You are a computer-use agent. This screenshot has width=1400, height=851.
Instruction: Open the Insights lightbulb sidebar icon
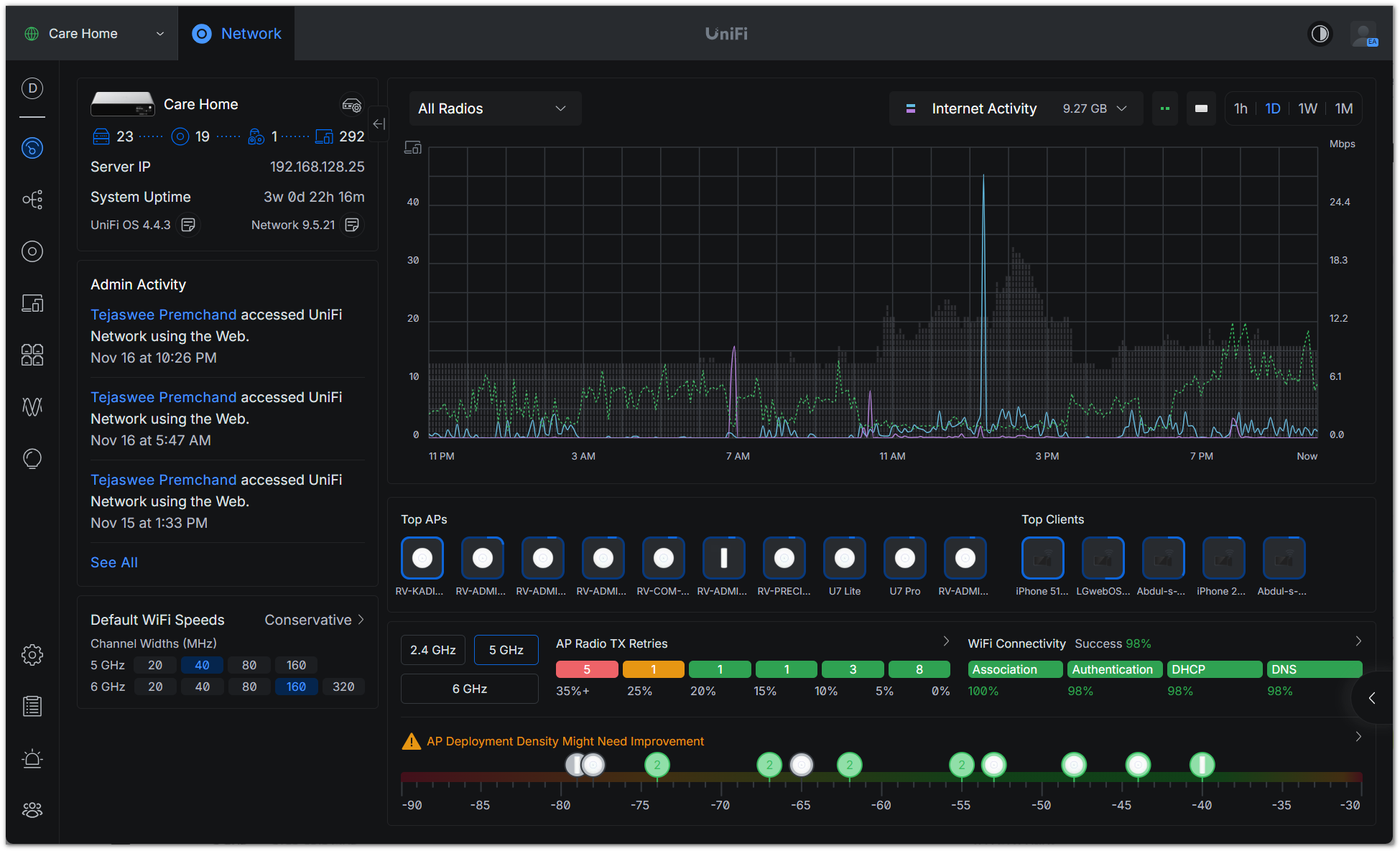[32, 458]
